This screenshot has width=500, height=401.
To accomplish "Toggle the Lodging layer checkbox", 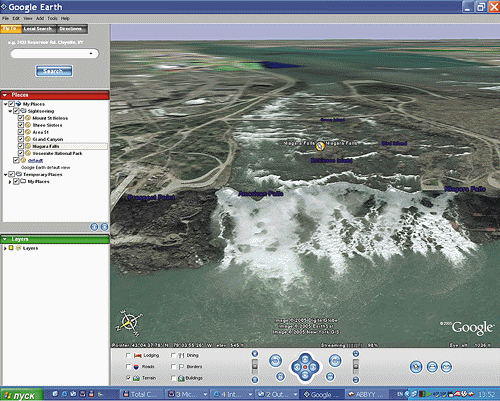I will [x=128, y=355].
